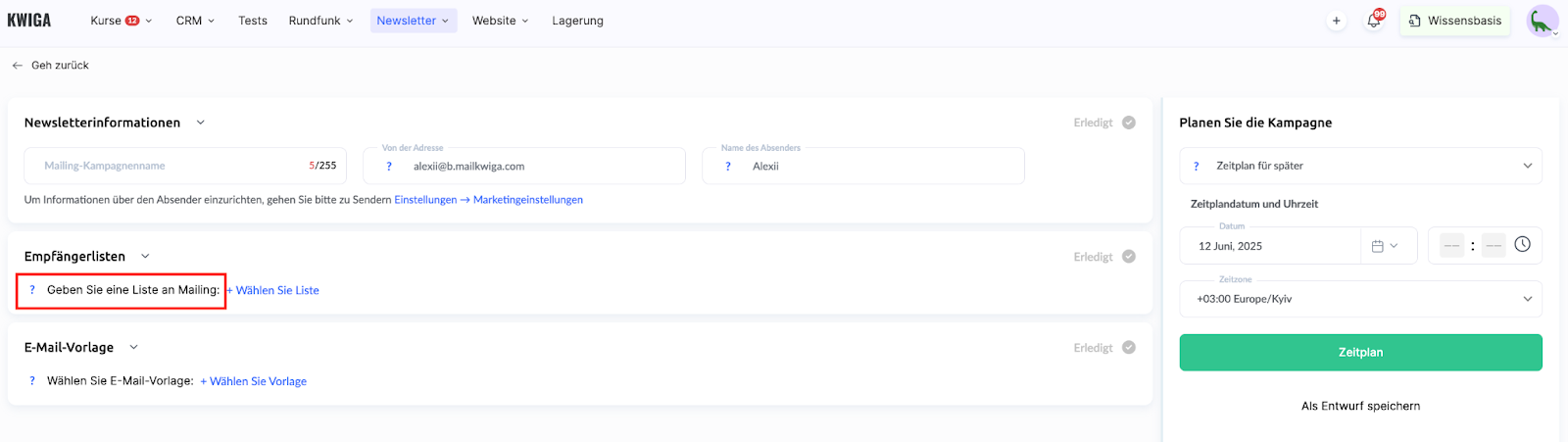Screen dimensions: 1568x442
Task: Open the Zeitzone Europe/Kyiv dropdown
Action: click(x=1360, y=299)
